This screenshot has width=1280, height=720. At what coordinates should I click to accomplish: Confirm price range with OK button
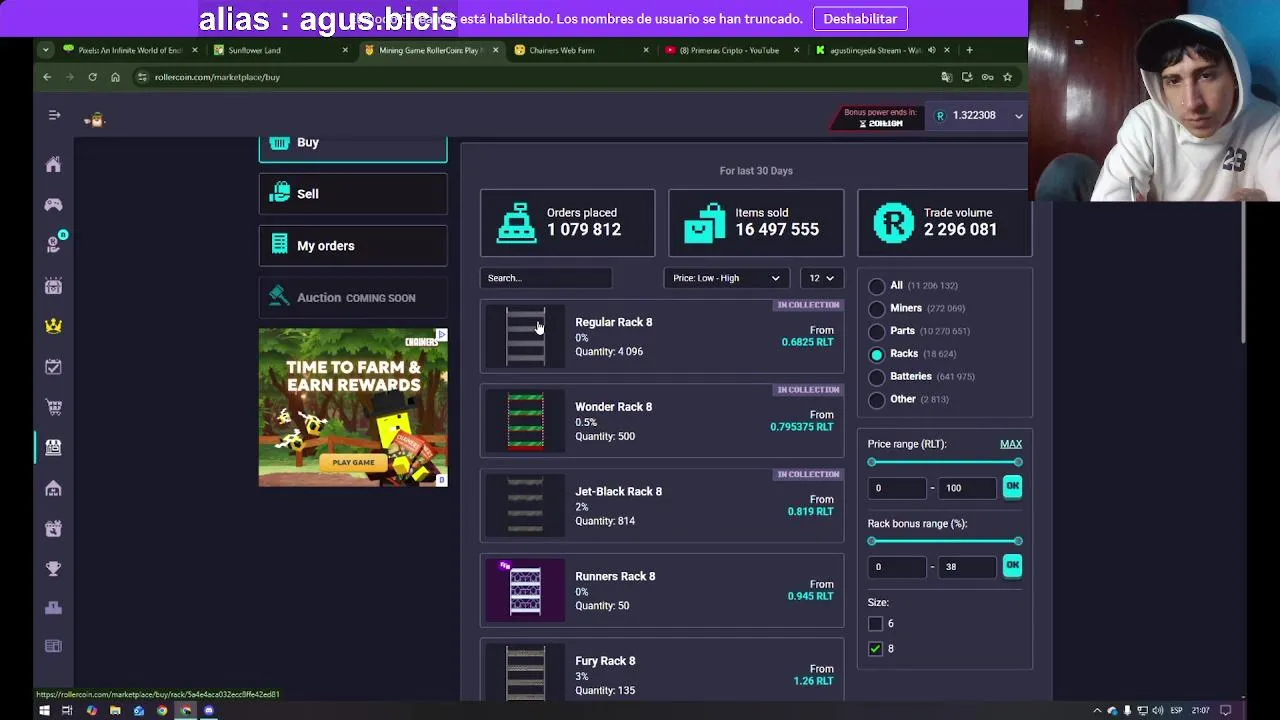(1012, 487)
